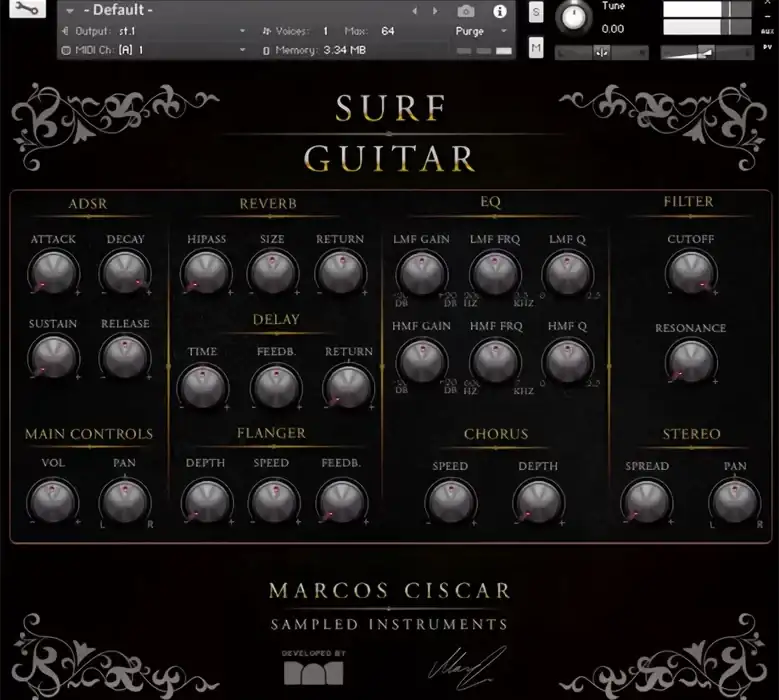The image size is (779, 700).
Task: Click the LMF Frq knob
Action: point(495,274)
